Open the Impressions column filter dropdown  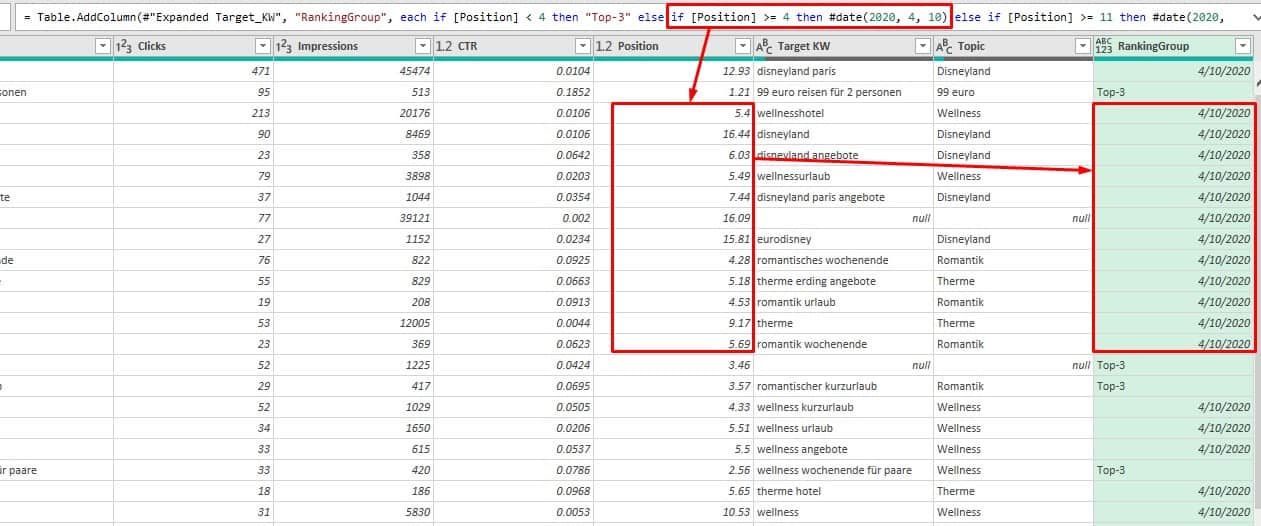423,46
